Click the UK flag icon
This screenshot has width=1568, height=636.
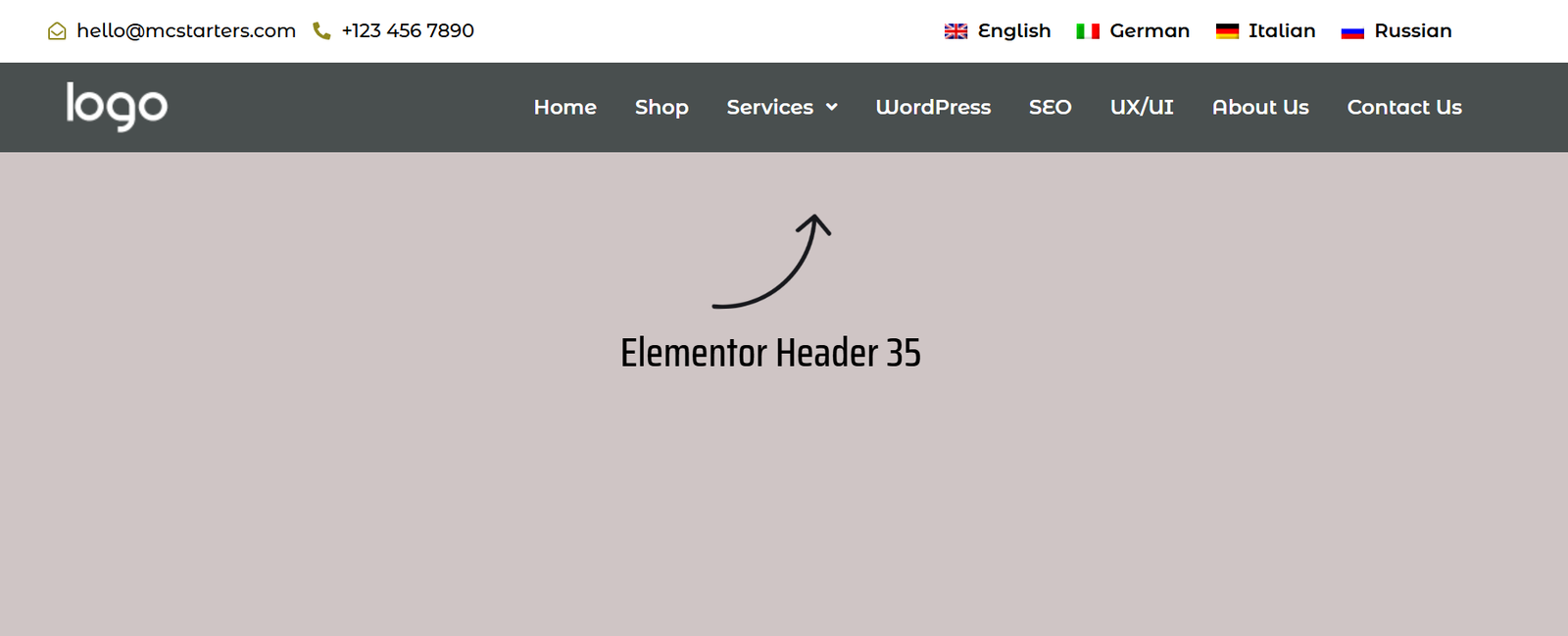pos(955,31)
